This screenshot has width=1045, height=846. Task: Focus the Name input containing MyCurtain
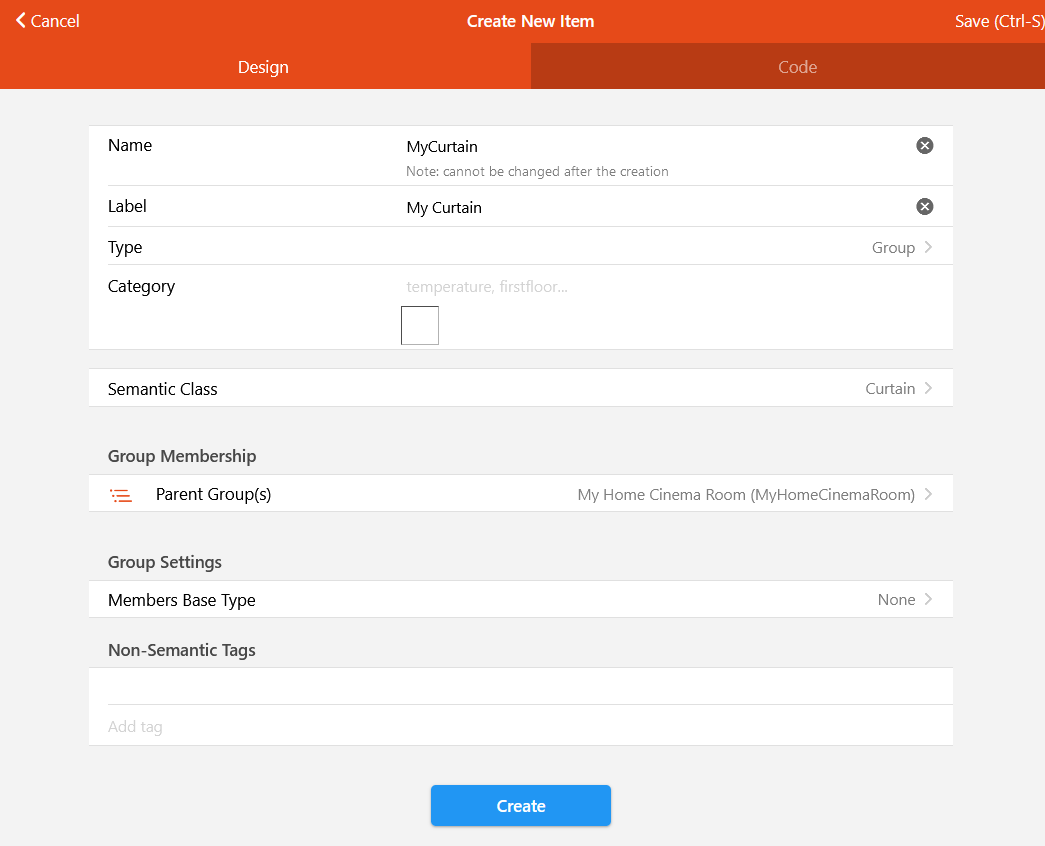click(x=650, y=147)
